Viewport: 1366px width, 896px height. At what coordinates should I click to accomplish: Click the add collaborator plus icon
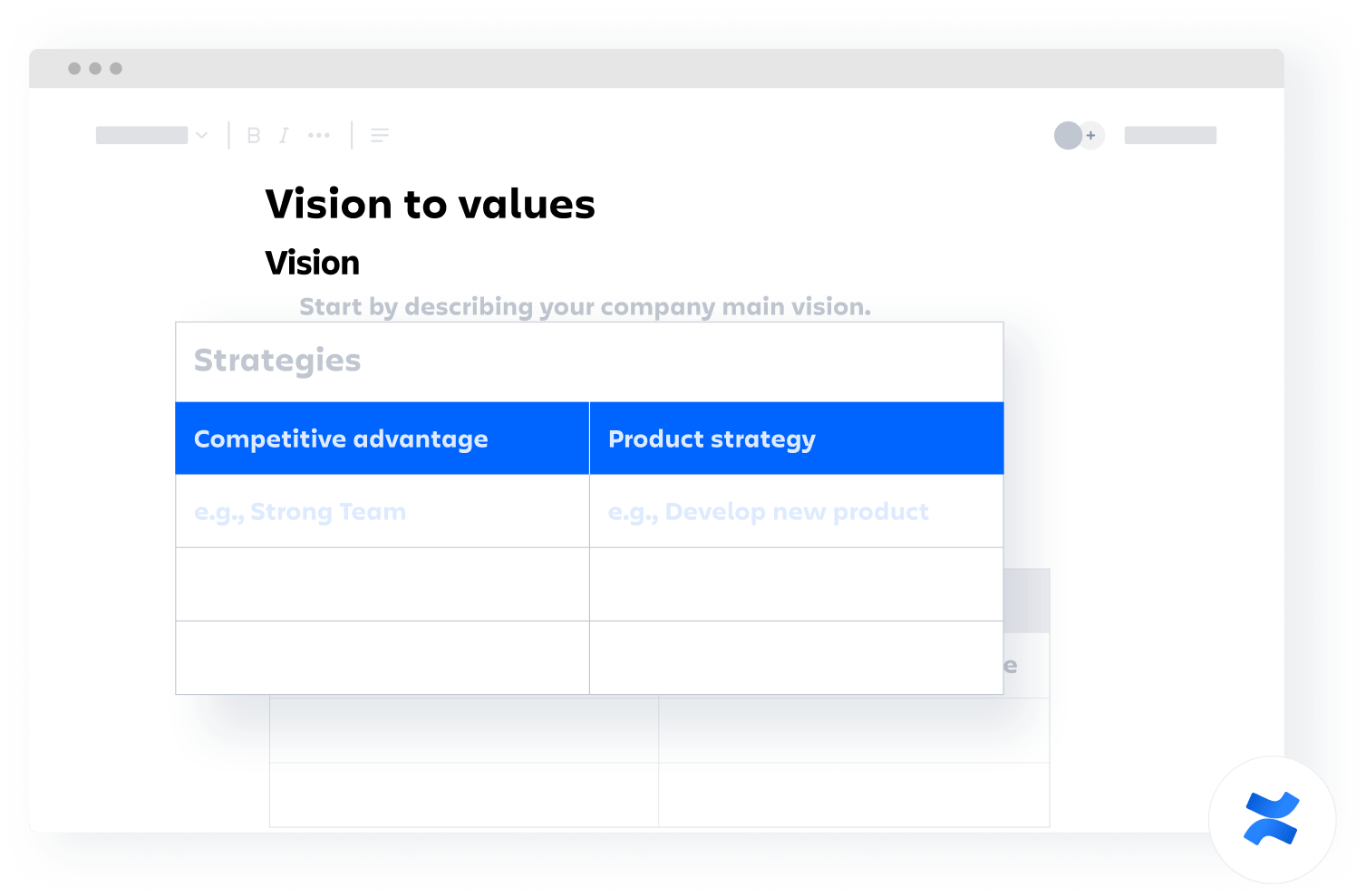click(x=1091, y=135)
